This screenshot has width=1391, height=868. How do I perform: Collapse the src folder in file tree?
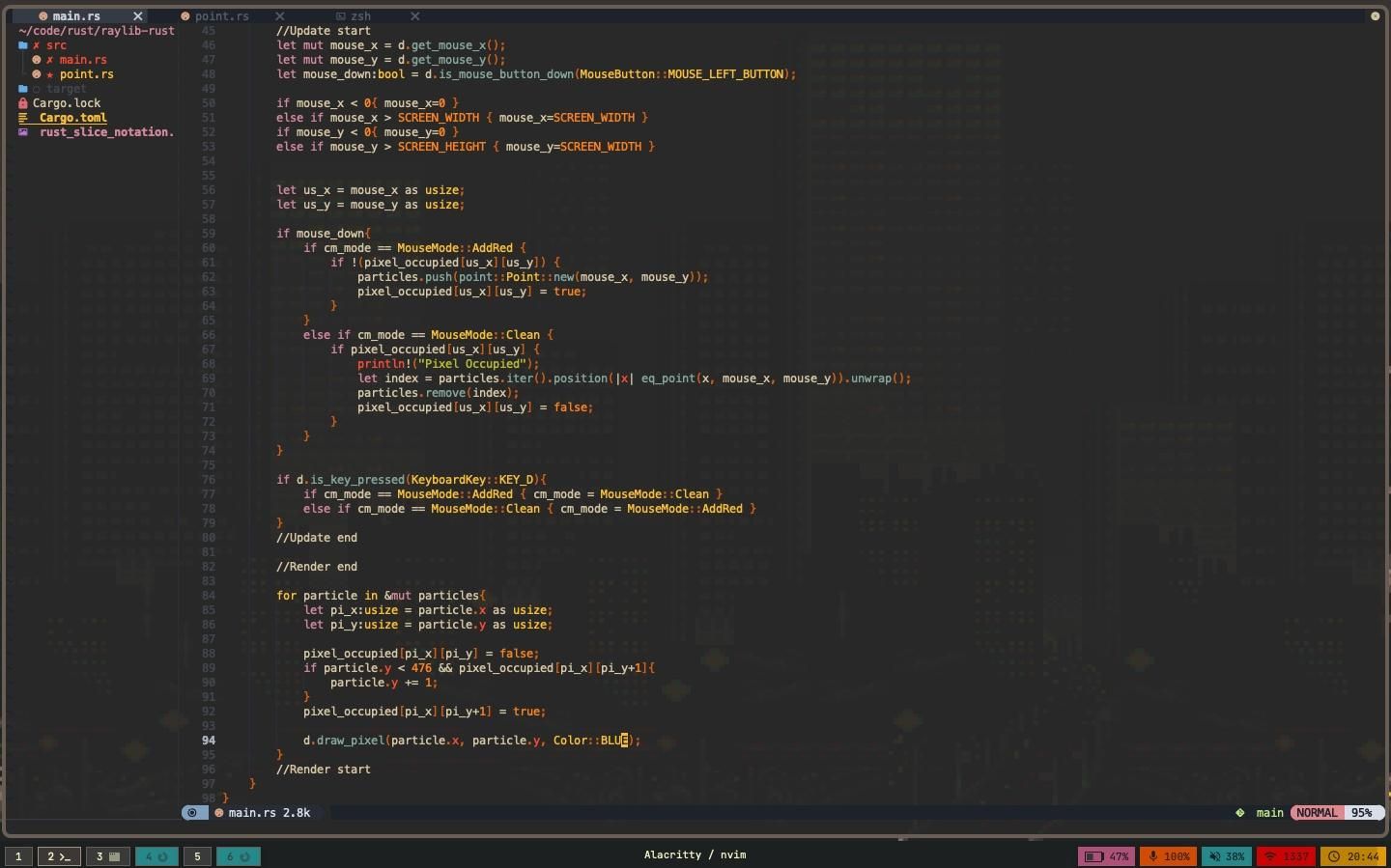tap(56, 45)
